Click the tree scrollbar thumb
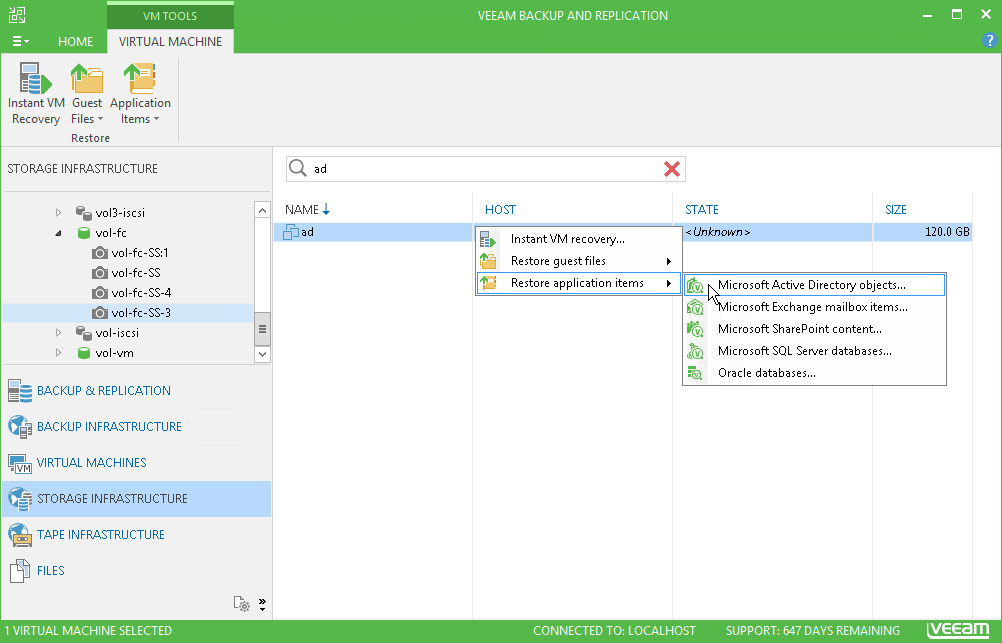 coord(262,329)
